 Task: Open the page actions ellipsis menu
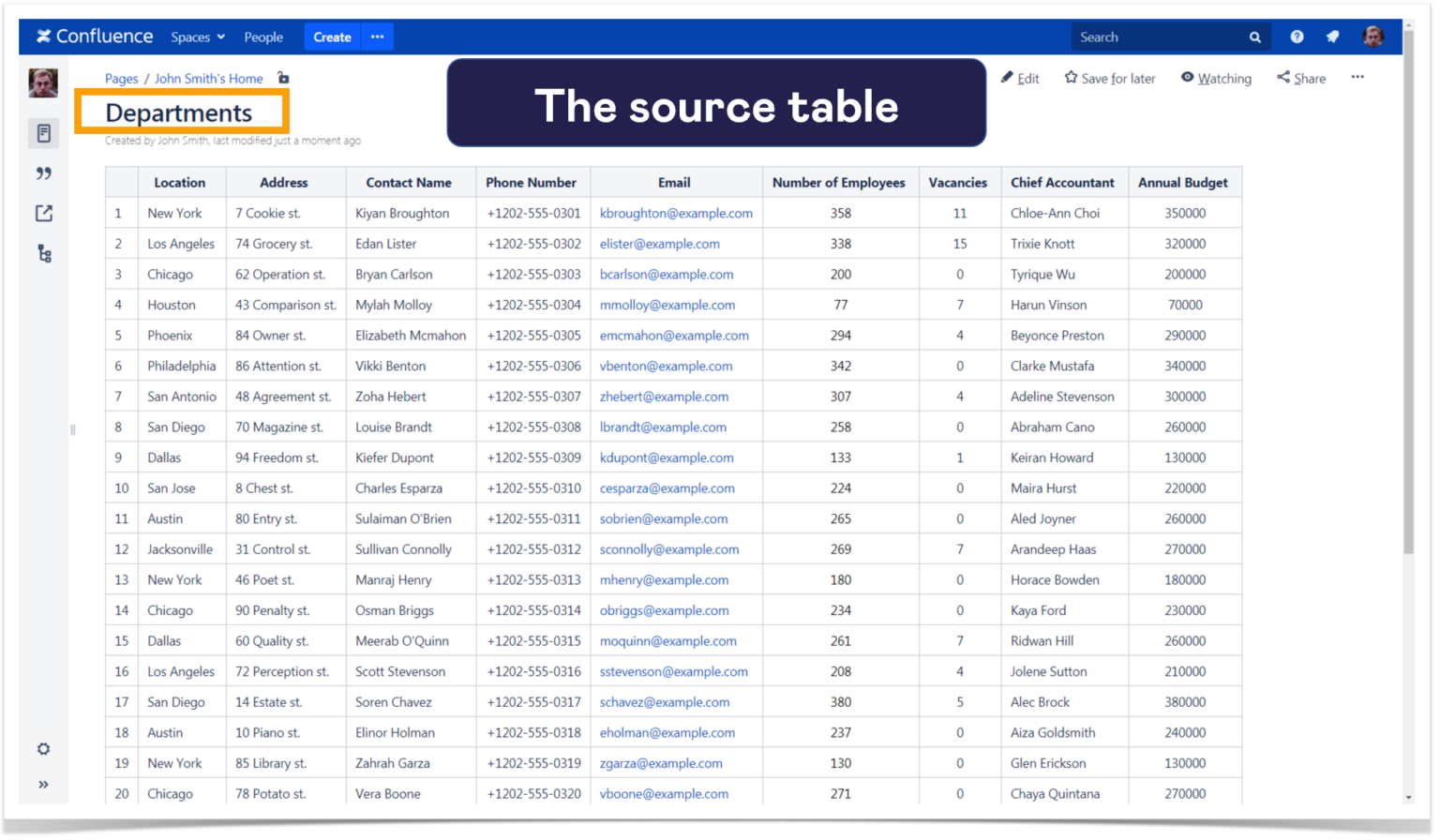[x=1357, y=78]
